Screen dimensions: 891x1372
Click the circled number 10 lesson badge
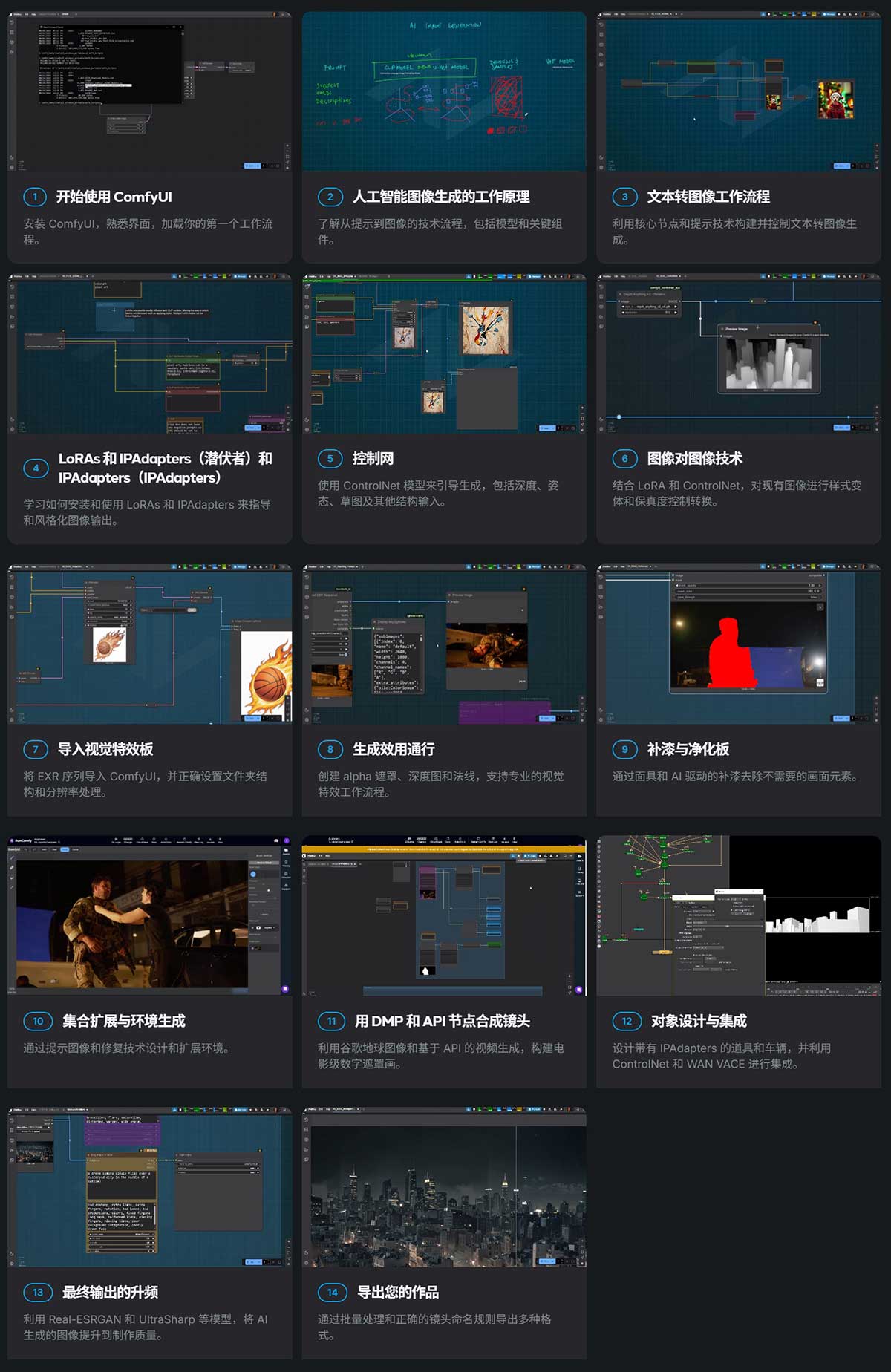[38, 1021]
